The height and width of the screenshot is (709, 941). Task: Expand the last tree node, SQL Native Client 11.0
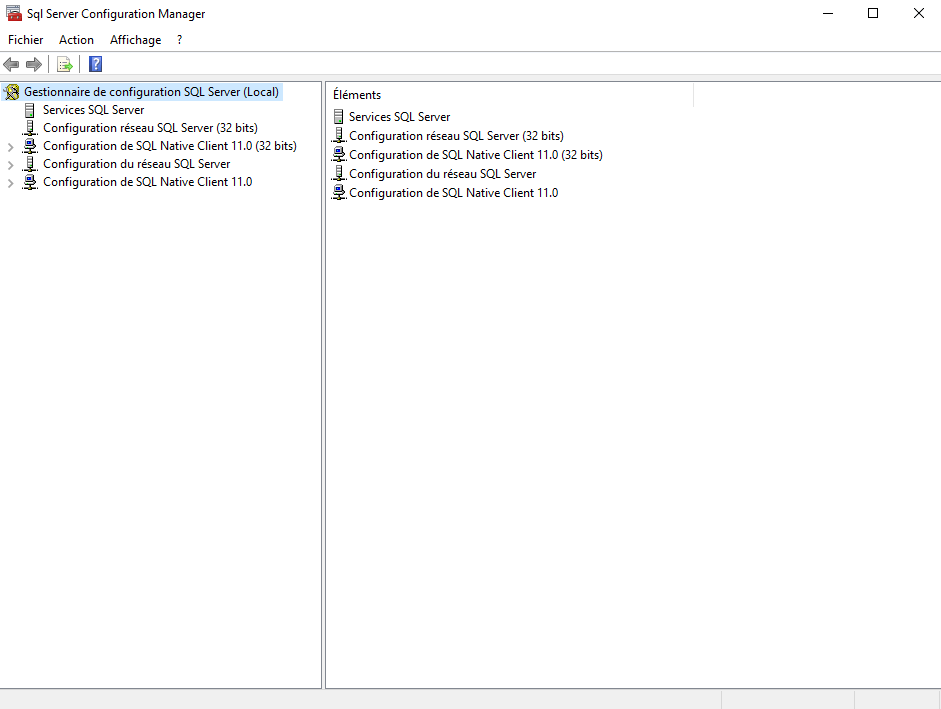point(11,183)
